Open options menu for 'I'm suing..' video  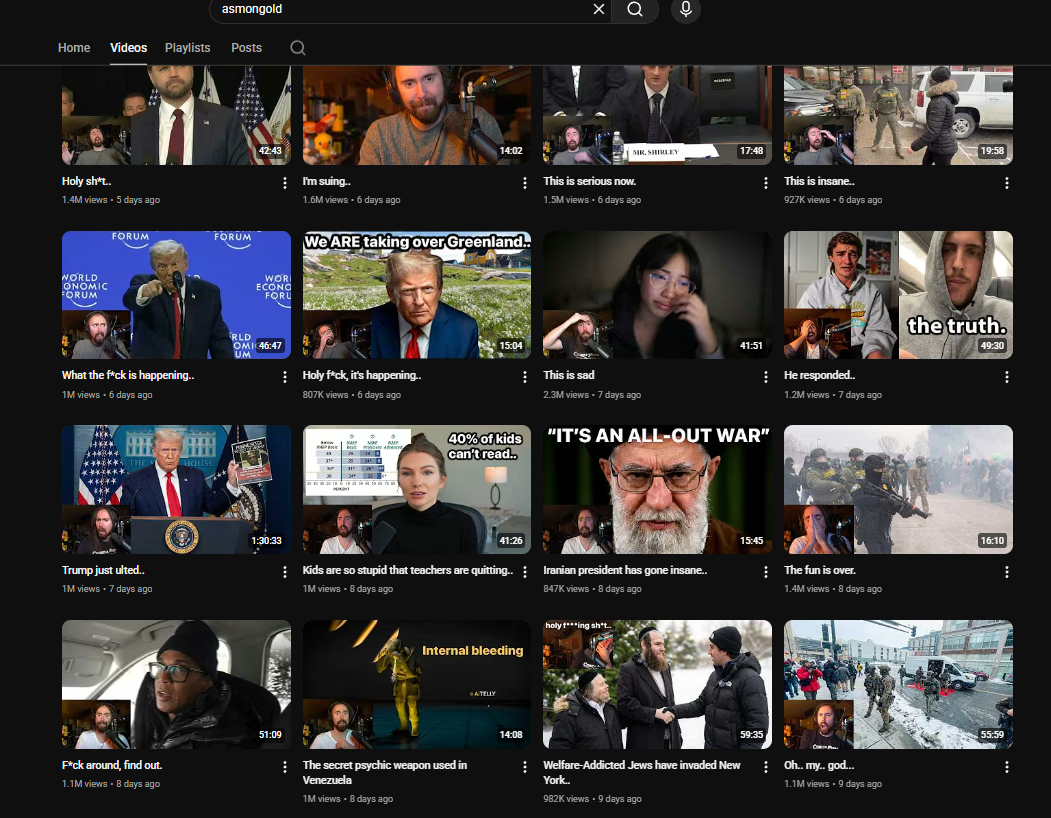pyautogui.click(x=525, y=183)
